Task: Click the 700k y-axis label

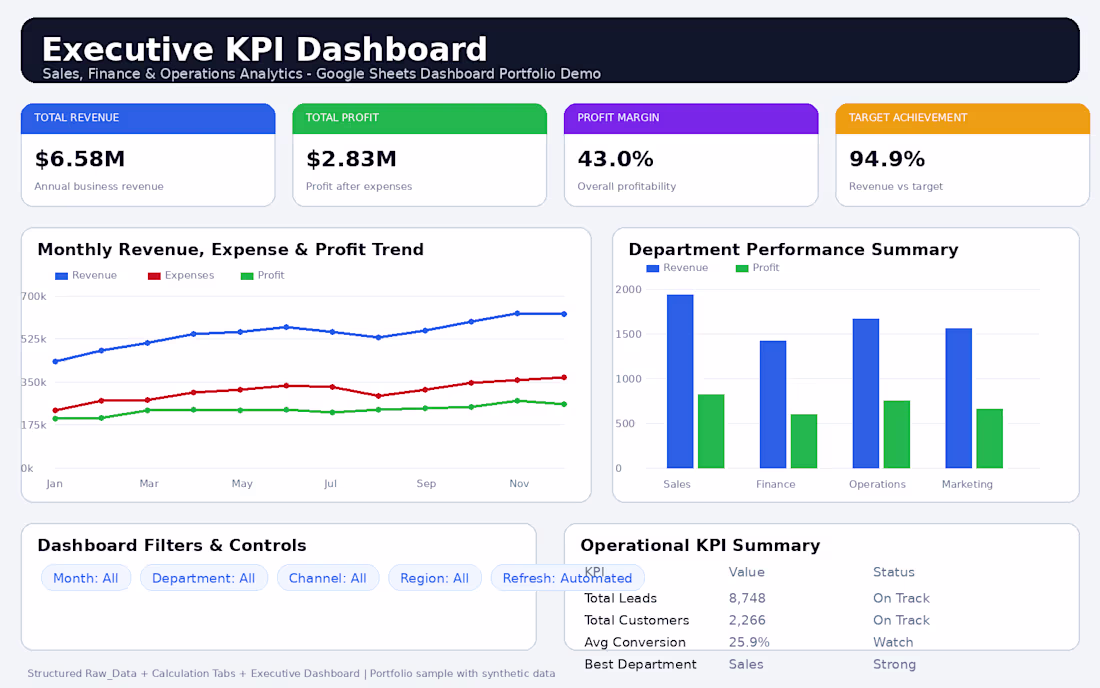Action: click(x=33, y=297)
